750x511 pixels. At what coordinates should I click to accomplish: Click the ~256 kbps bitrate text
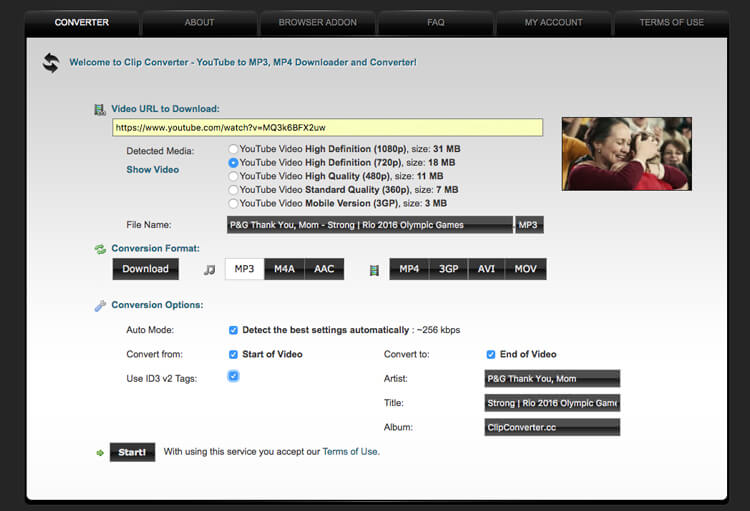438,330
